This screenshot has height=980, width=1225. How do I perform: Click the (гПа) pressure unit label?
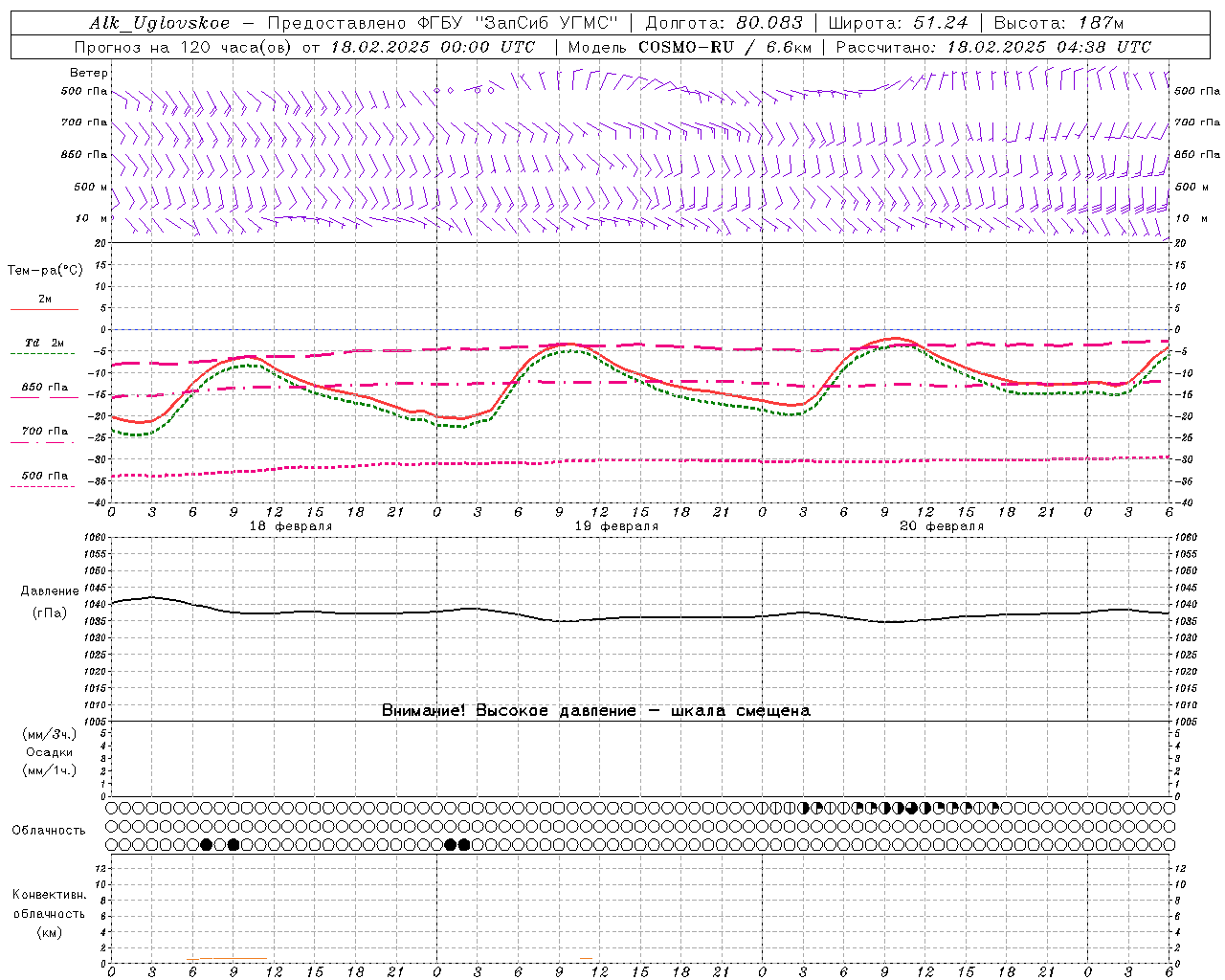click(x=50, y=612)
